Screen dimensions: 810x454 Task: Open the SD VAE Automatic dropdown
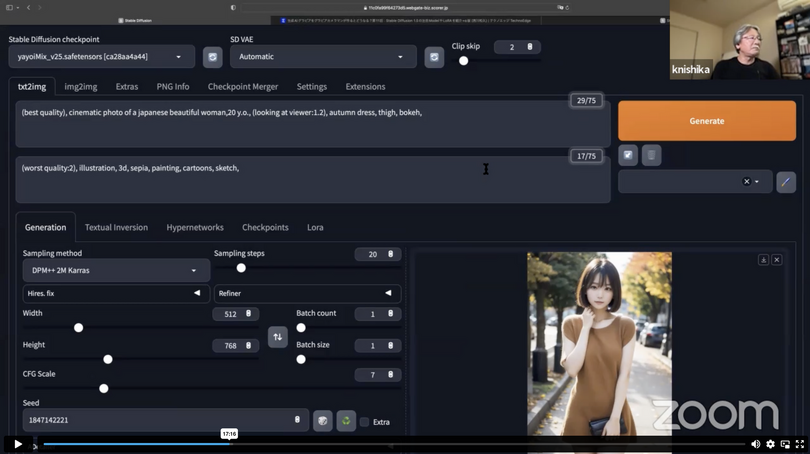coord(323,57)
